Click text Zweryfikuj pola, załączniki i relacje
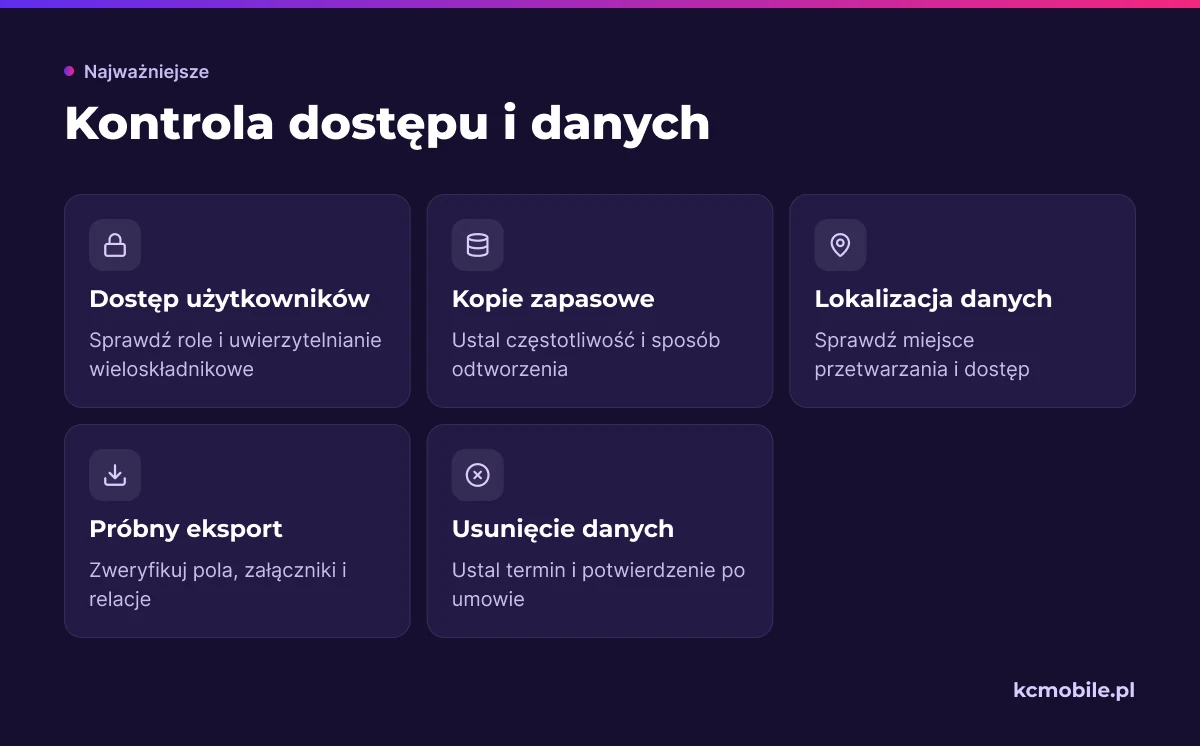 click(218, 585)
